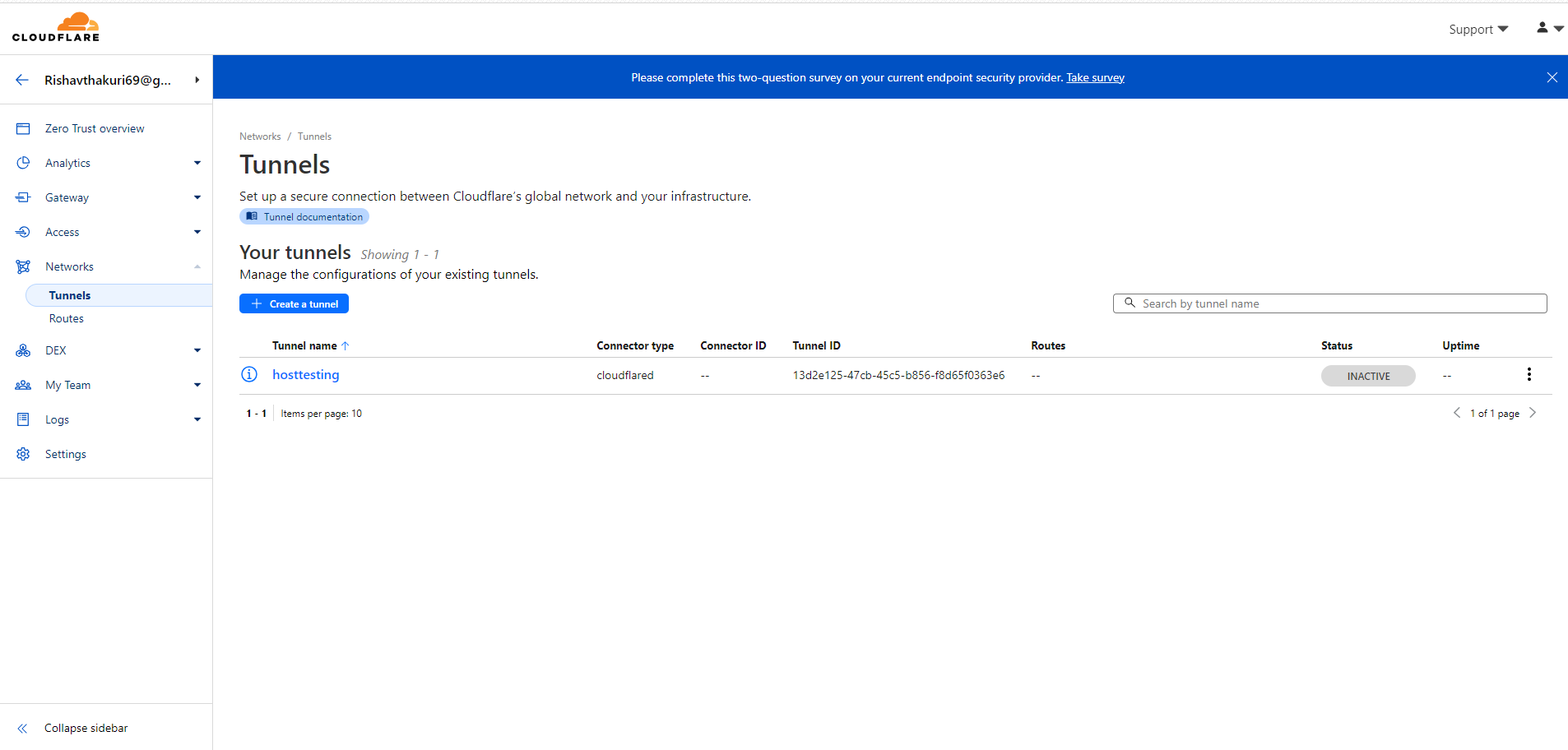Click the 1 of 1 page text
Viewport: 1568px width, 750px height.
[1495, 414]
